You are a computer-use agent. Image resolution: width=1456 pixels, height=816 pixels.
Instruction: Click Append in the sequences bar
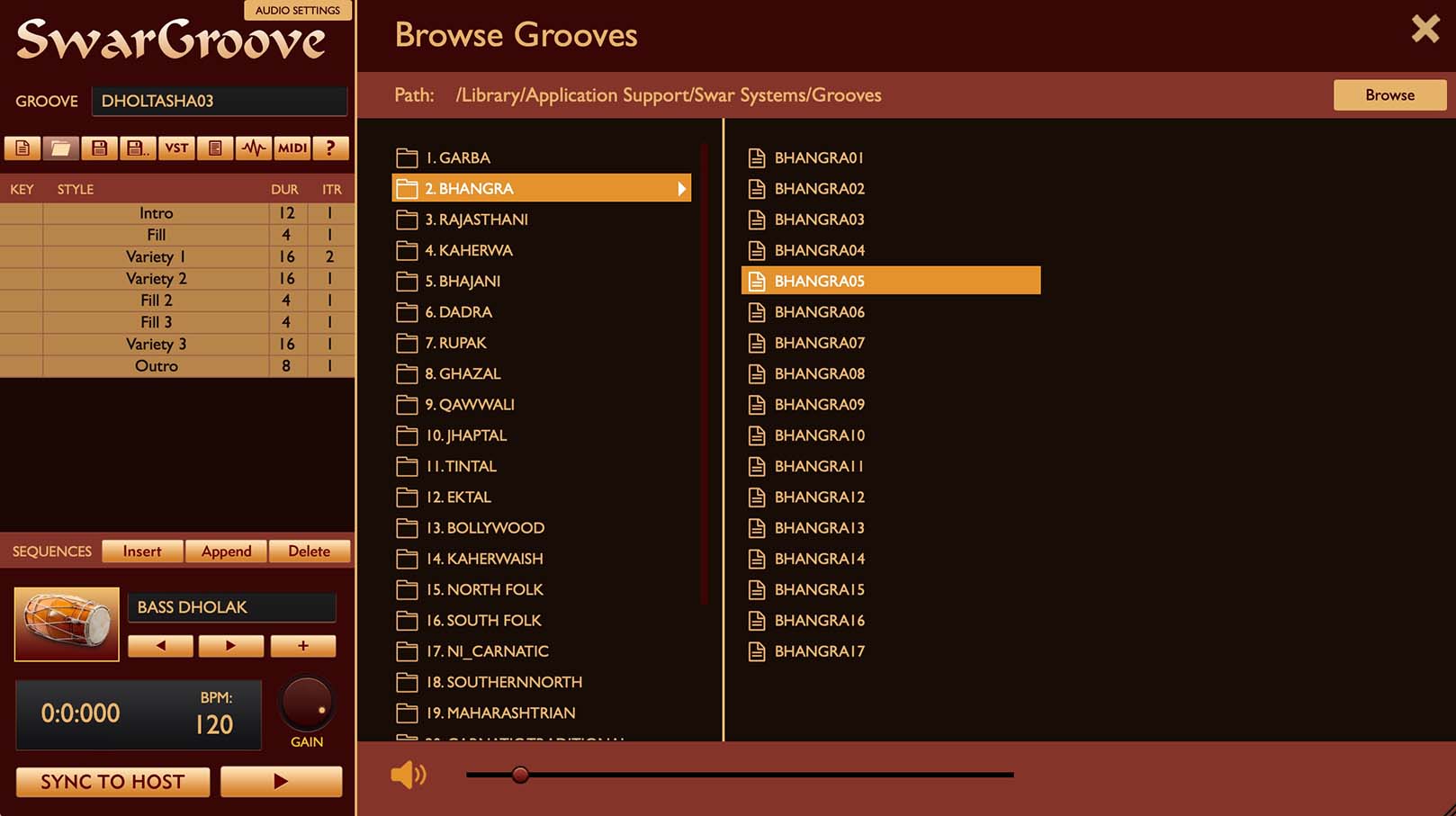(226, 551)
